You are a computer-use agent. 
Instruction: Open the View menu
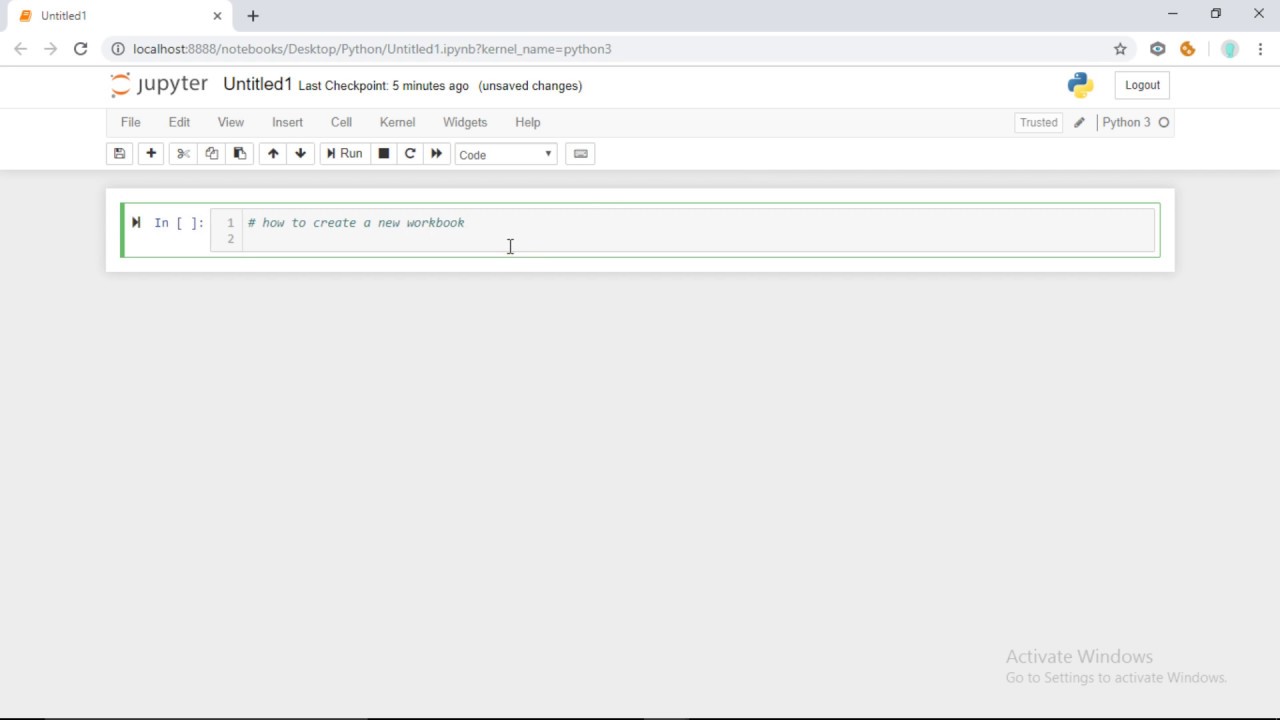click(230, 122)
